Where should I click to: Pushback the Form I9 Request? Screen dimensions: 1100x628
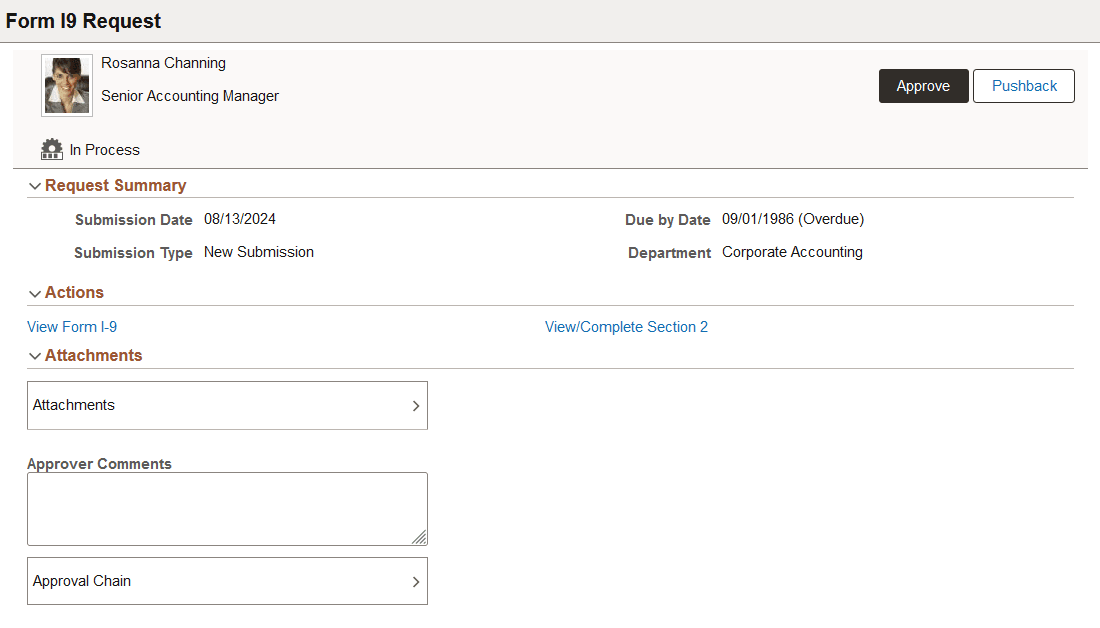pos(1023,86)
